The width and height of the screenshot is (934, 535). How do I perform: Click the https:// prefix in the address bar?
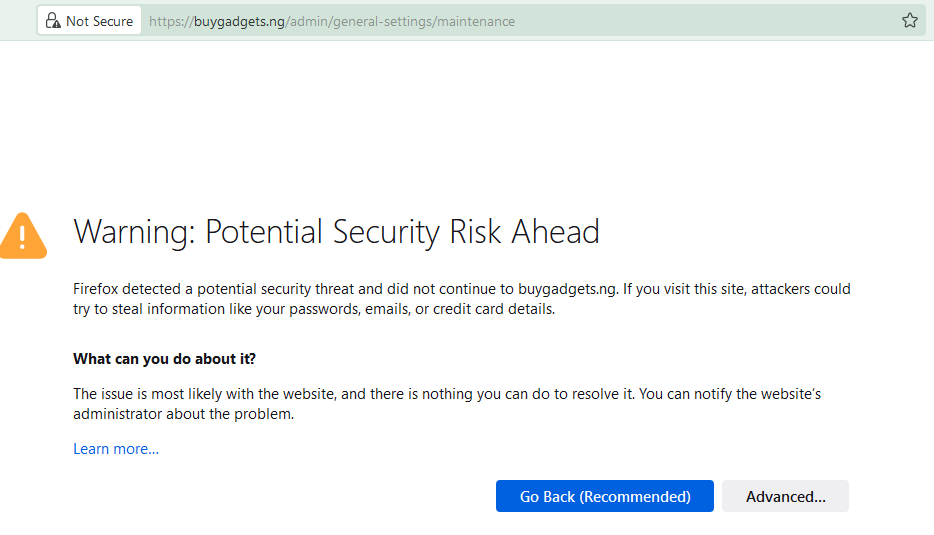170,21
